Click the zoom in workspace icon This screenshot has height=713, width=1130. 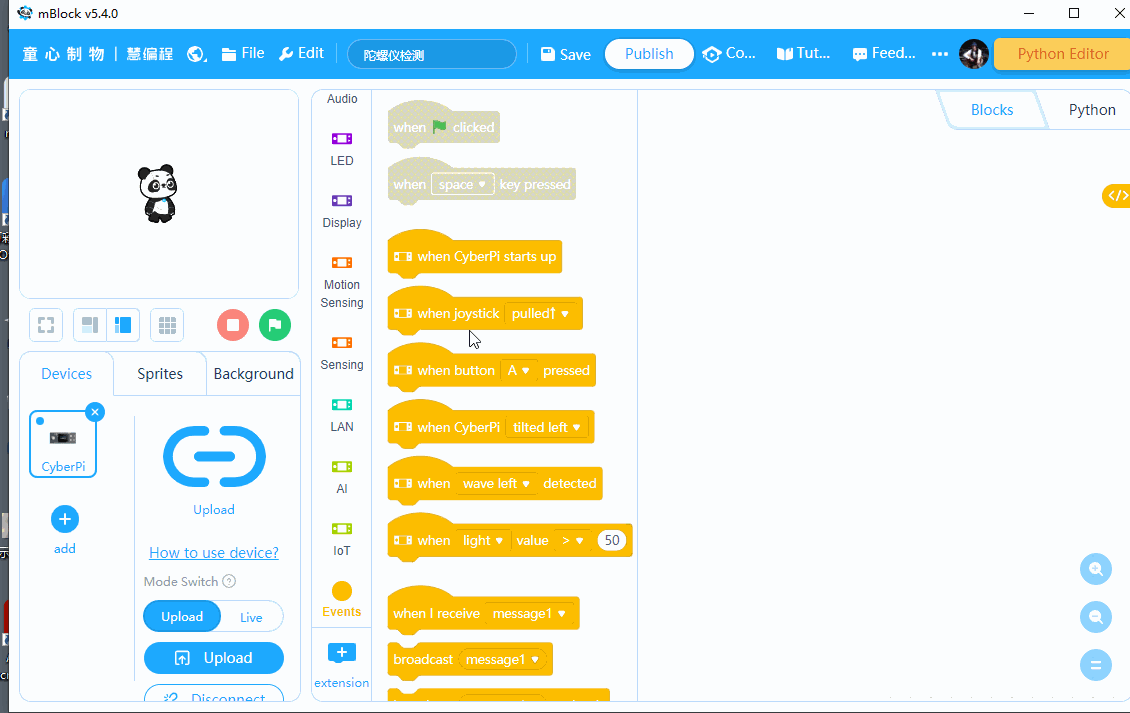tap(1096, 569)
